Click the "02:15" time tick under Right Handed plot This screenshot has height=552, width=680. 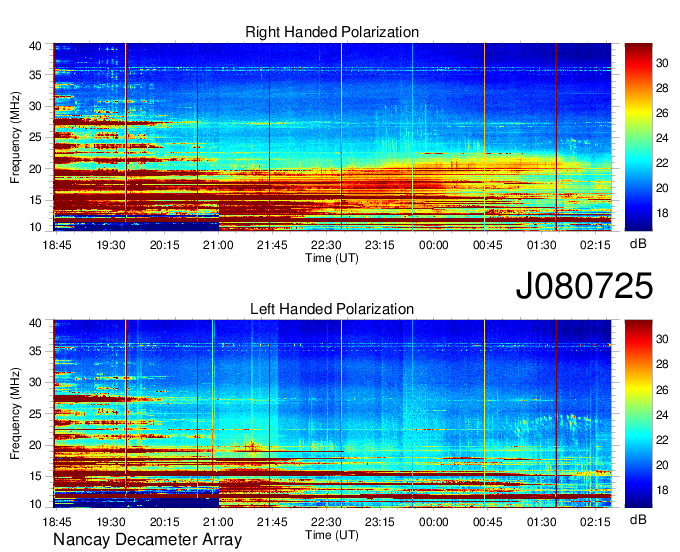pyautogui.click(x=595, y=245)
